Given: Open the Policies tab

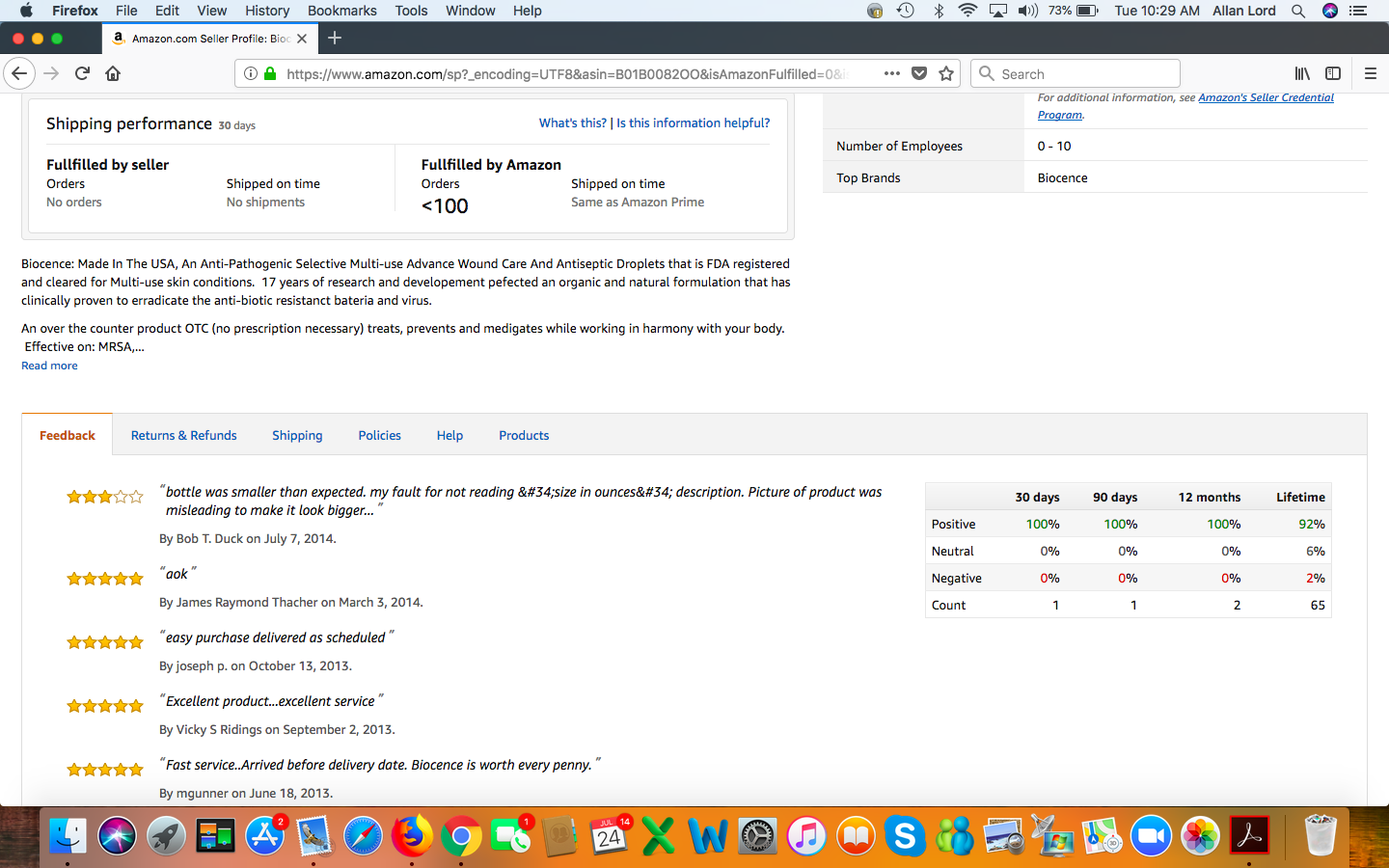Looking at the screenshot, I should click(379, 435).
